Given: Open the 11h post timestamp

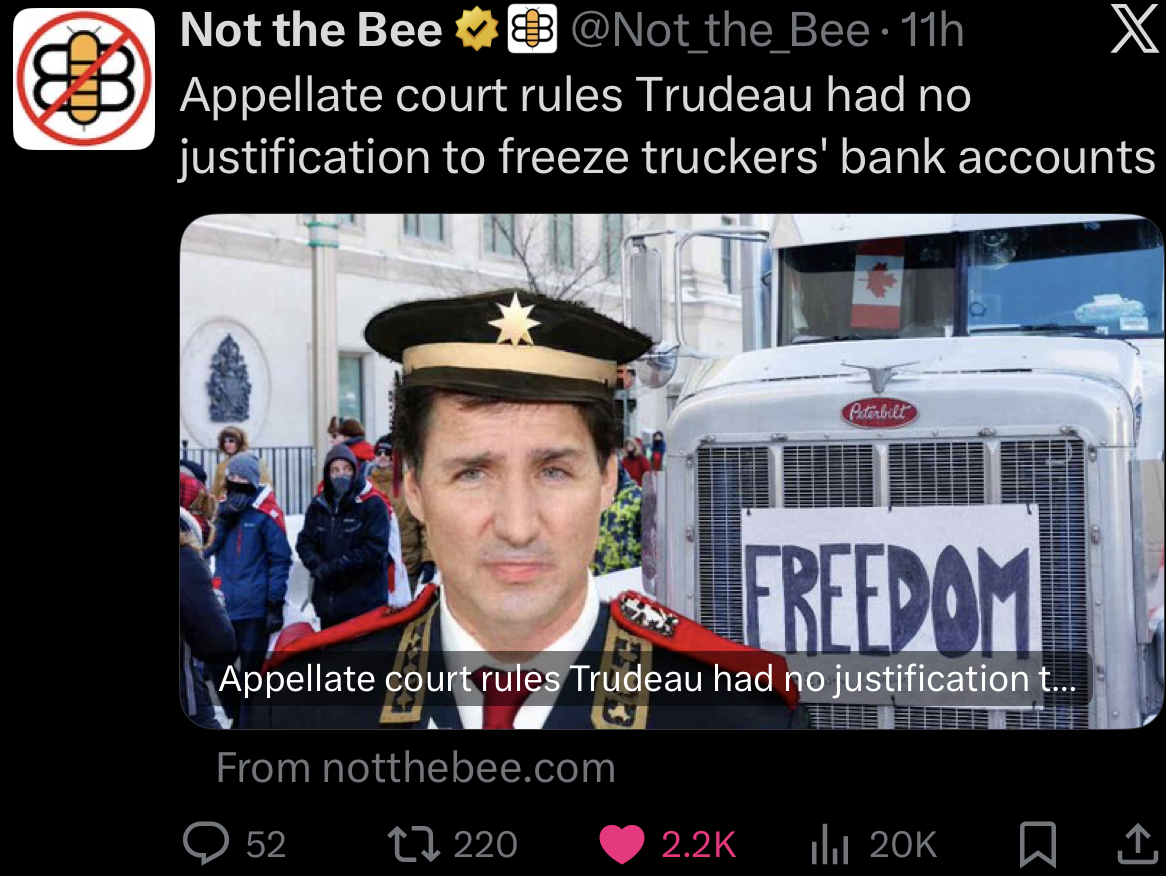Looking at the screenshot, I should point(933,30).
